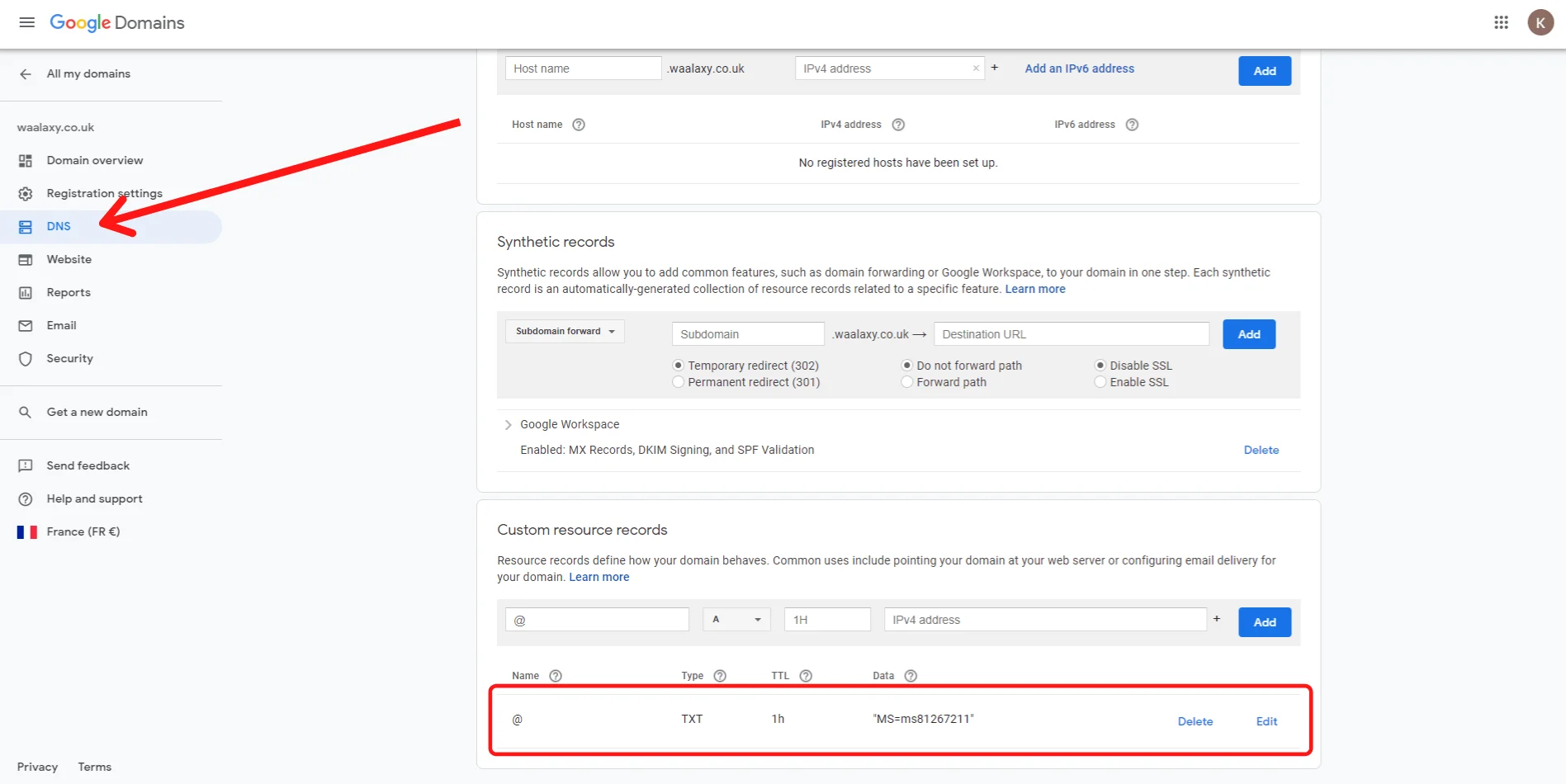This screenshot has width=1566, height=784.
Task: Click the Registration settings gear icon
Action: coord(26,194)
